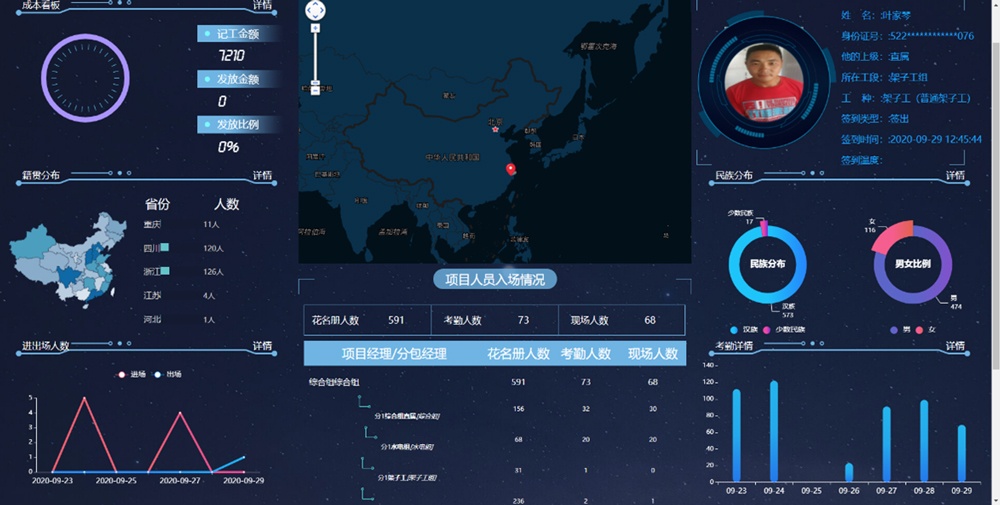Open 详情 for the 成本看板 panel
1000x505 pixels.
click(262, 5)
